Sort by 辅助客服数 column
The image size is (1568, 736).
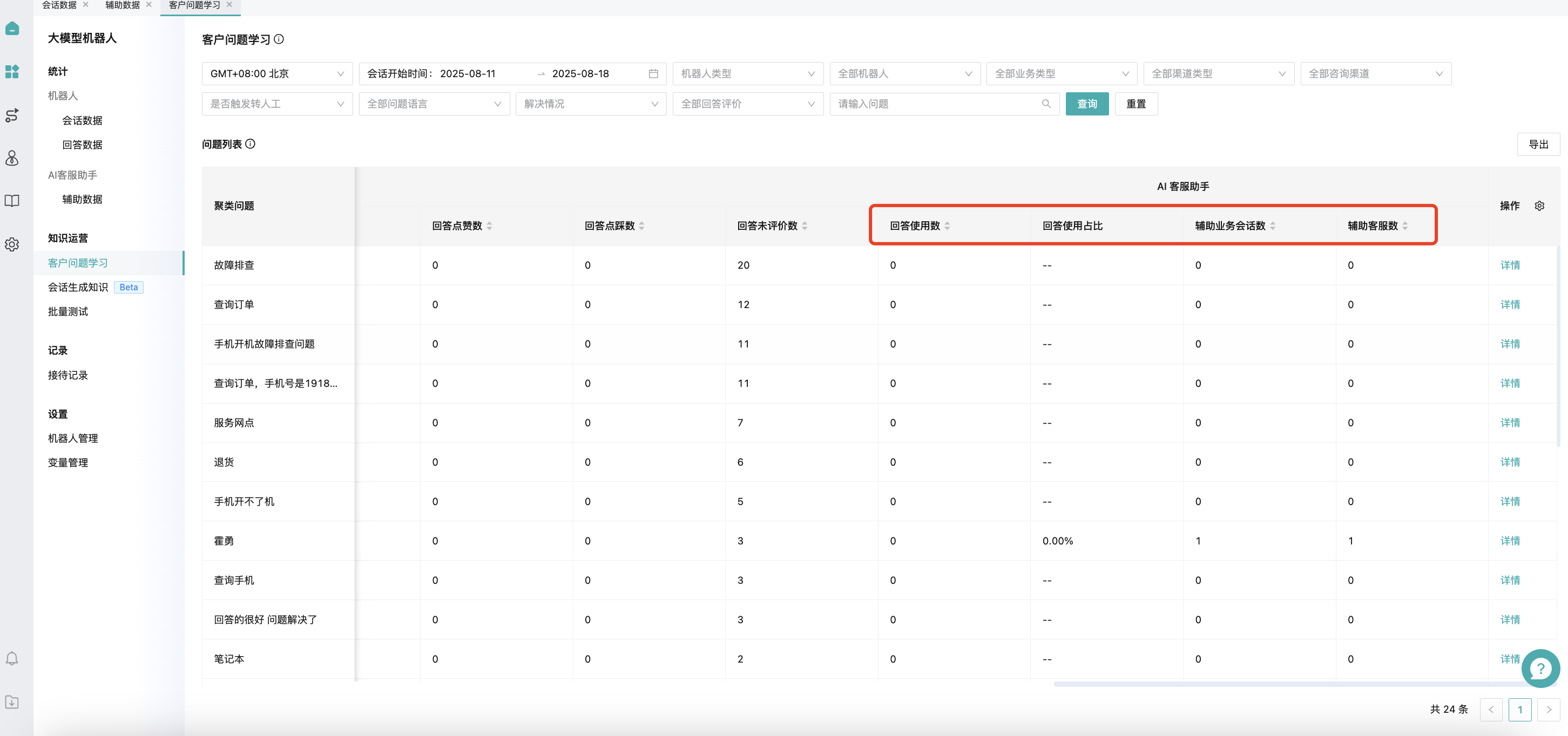point(1405,226)
